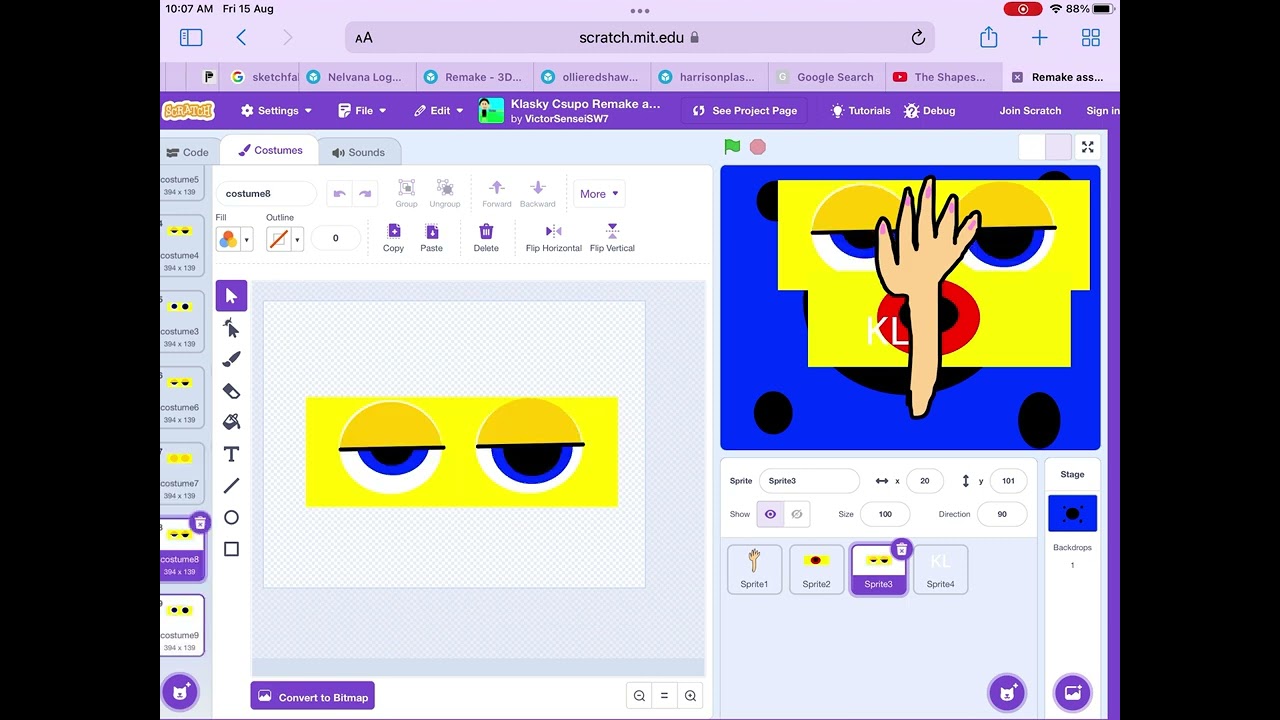Click the Redo arrow icon
The width and height of the screenshot is (1280, 720).
365,194
